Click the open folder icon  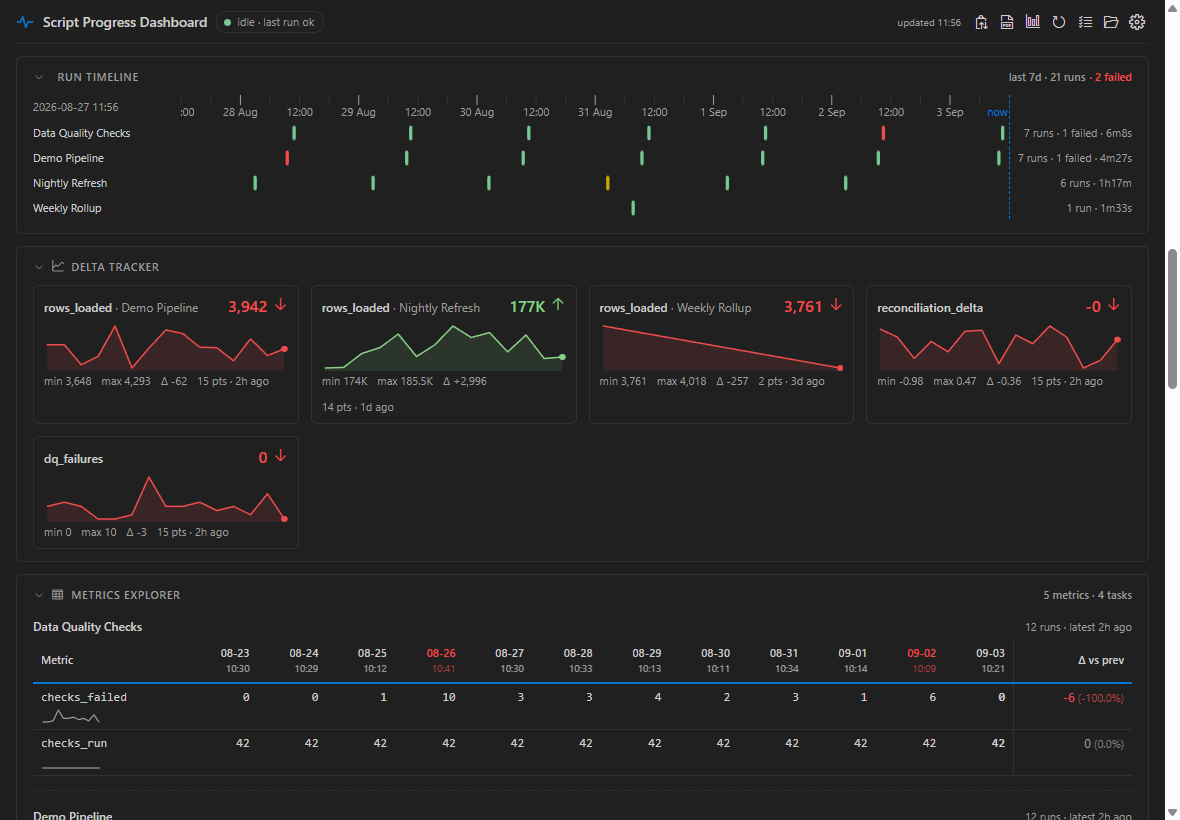(1111, 23)
